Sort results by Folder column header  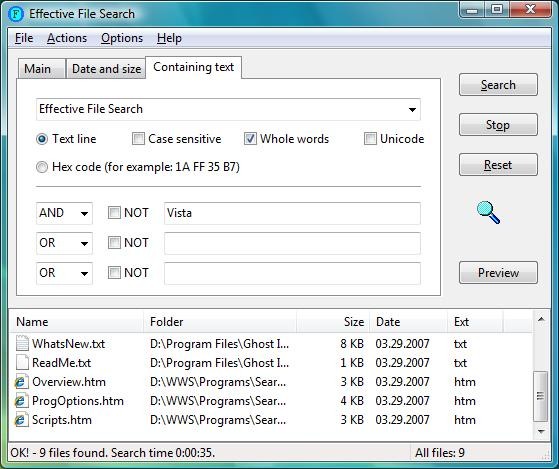[x=220, y=321]
